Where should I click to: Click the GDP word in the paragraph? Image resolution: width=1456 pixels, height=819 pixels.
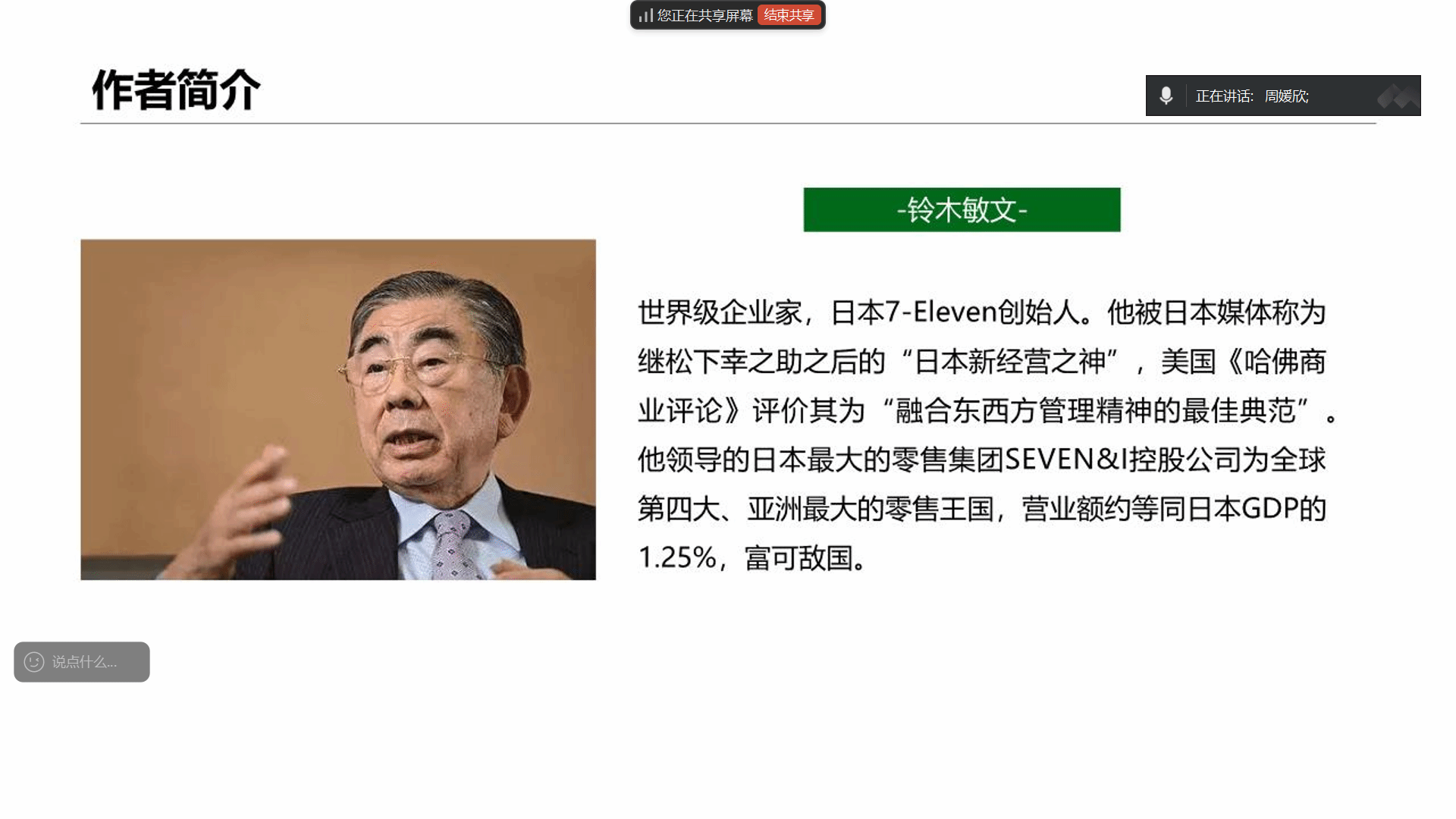tap(1269, 508)
